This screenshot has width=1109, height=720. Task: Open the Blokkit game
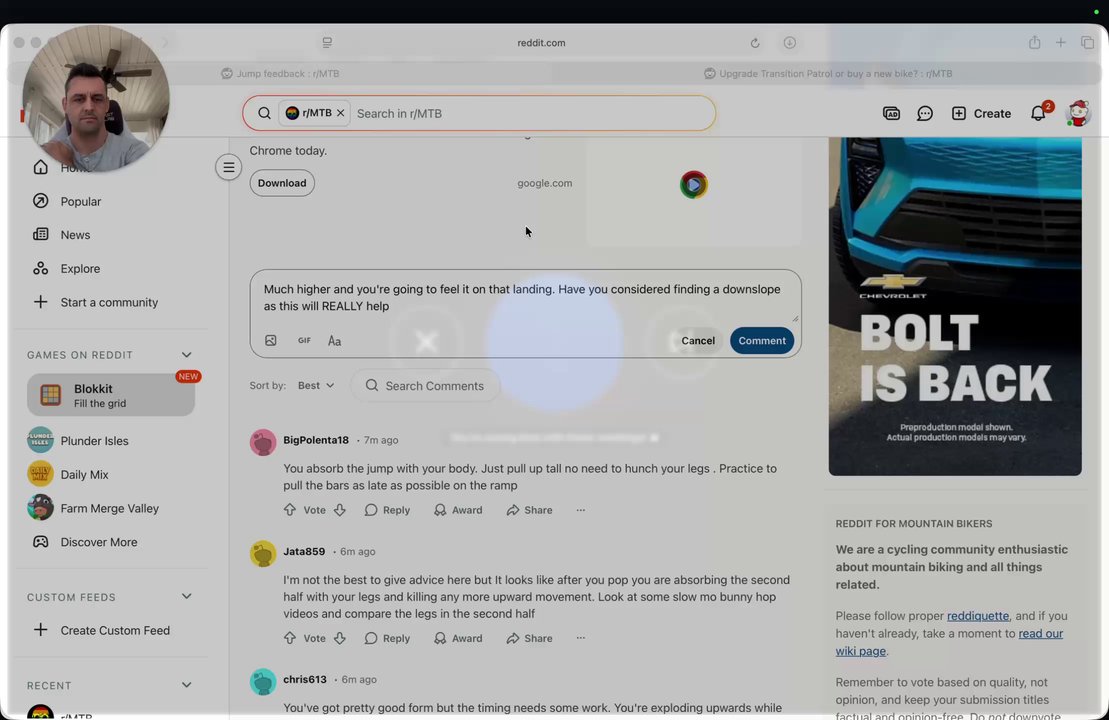tap(111, 395)
